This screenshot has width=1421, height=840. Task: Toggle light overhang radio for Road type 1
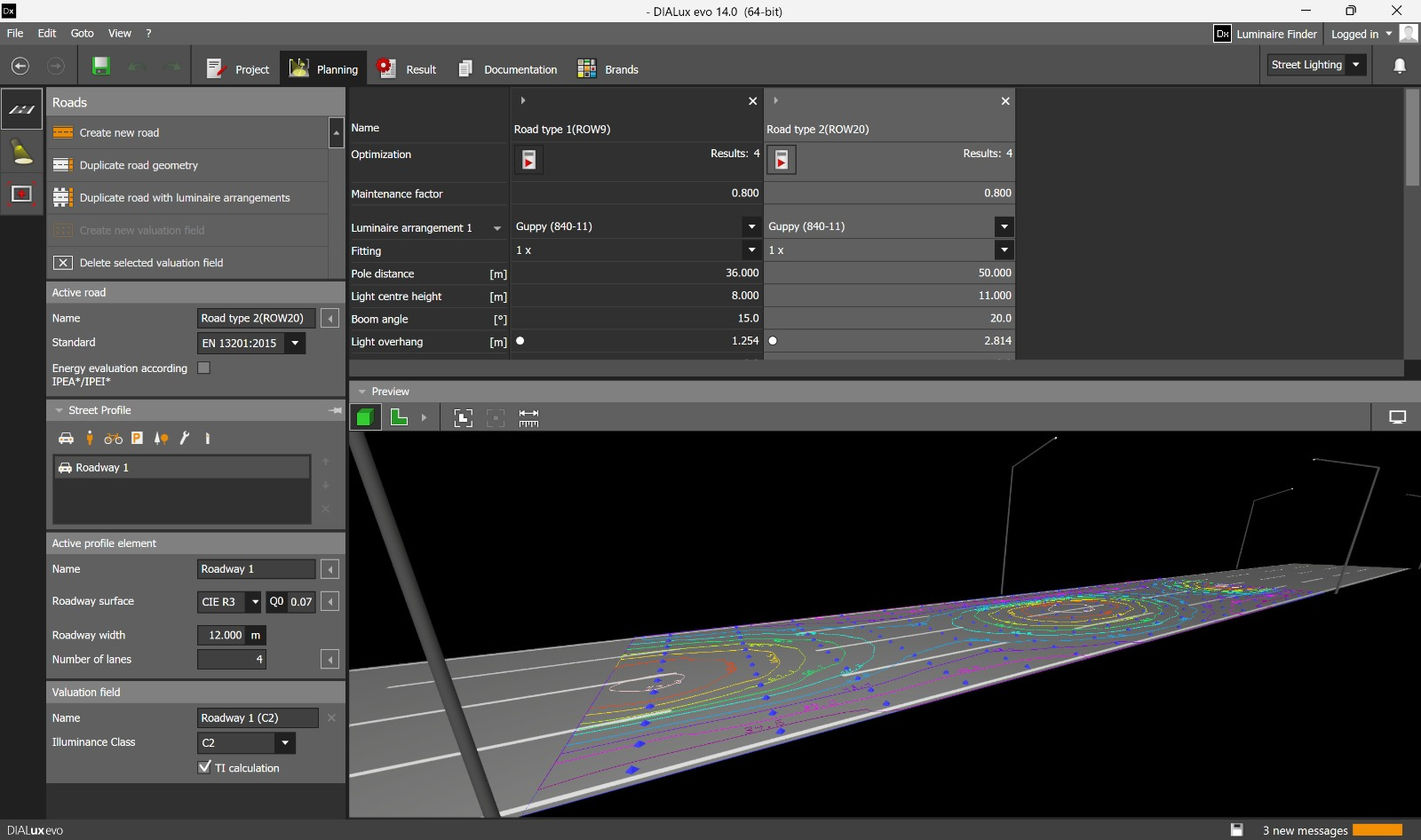click(x=520, y=341)
